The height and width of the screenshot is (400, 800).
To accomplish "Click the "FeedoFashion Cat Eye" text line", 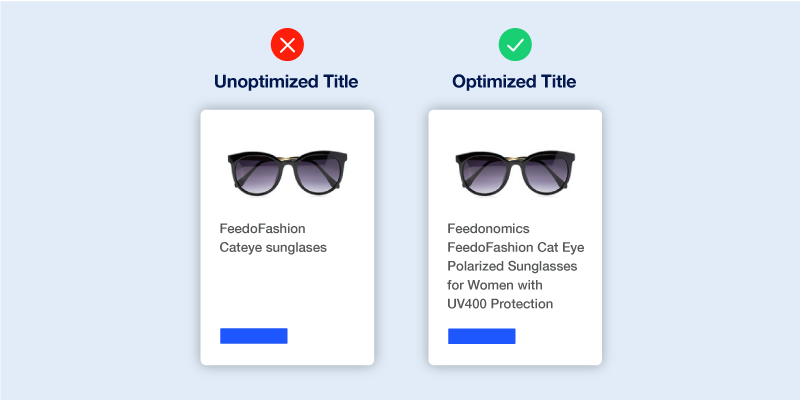I will tap(516, 247).
